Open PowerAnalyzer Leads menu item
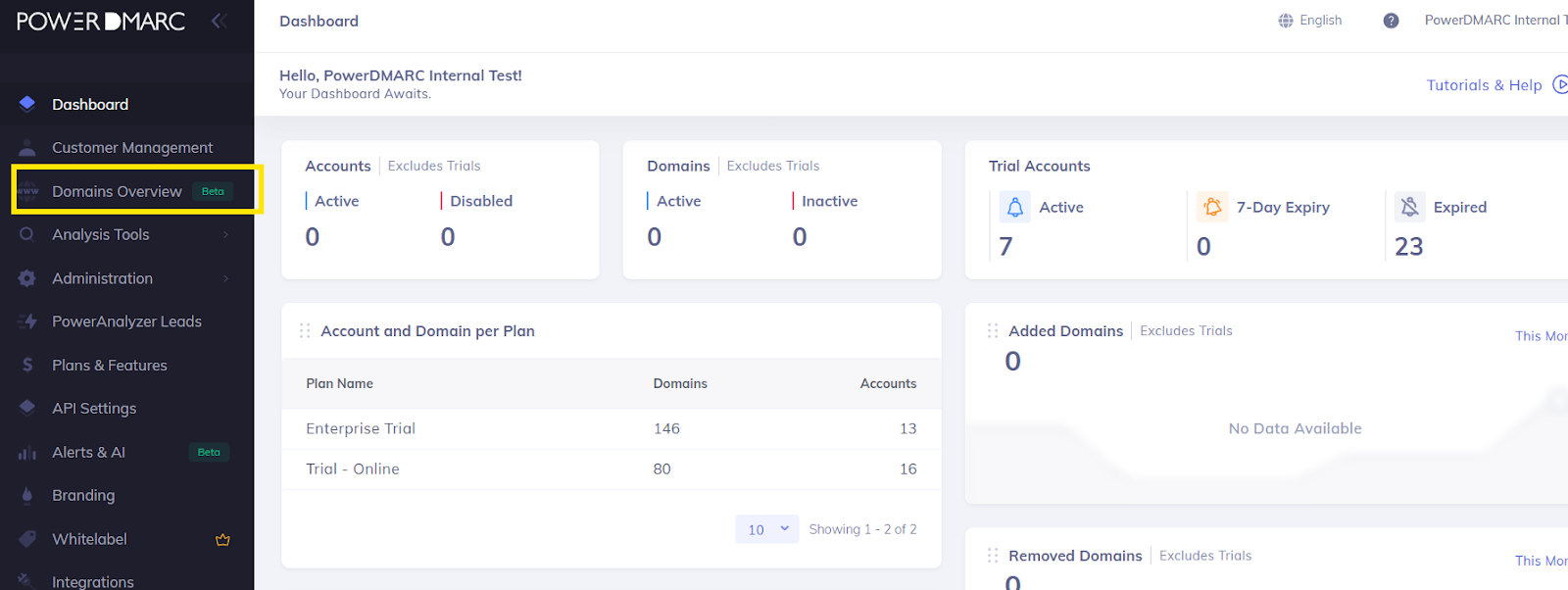The width and height of the screenshot is (1568, 590). point(127,321)
